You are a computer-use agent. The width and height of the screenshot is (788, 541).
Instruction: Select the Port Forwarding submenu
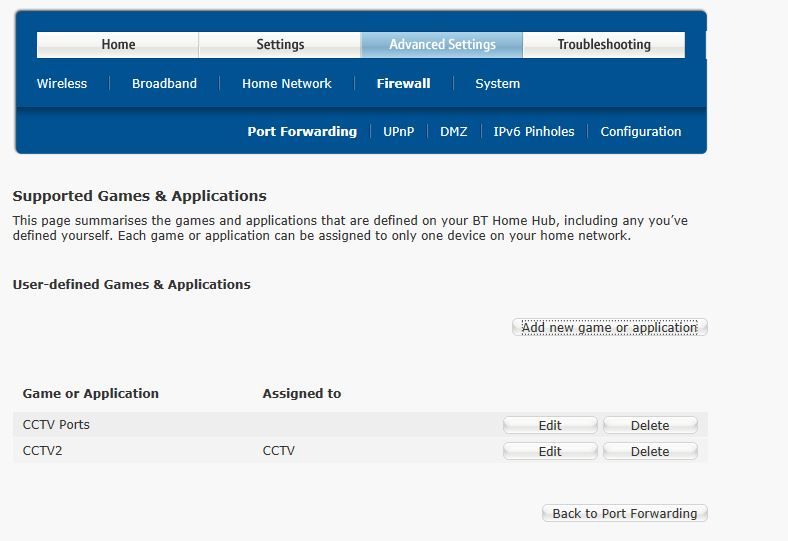pyautogui.click(x=302, y=132)
